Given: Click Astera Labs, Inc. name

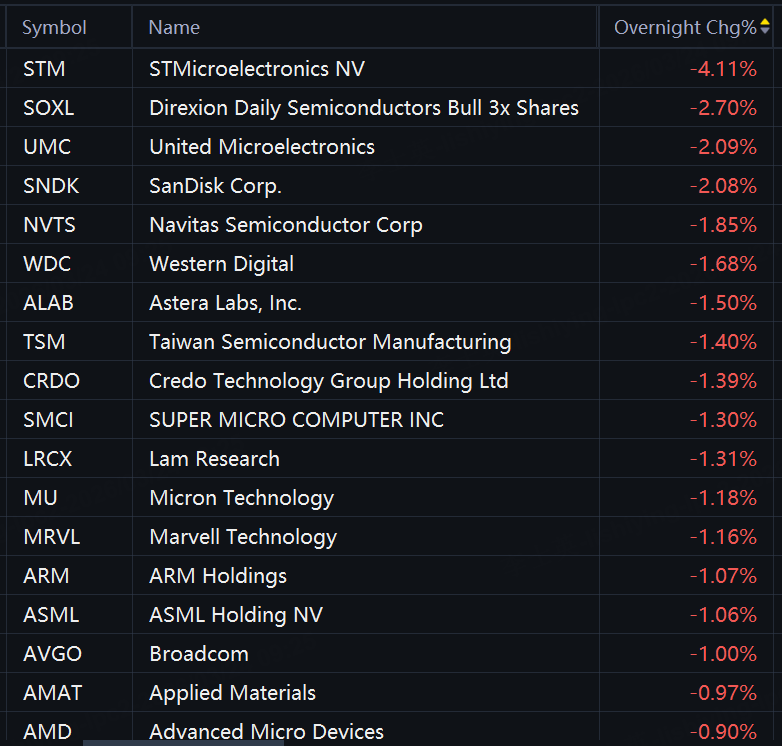Looking at the screenshot, I should tap(225, 303).
